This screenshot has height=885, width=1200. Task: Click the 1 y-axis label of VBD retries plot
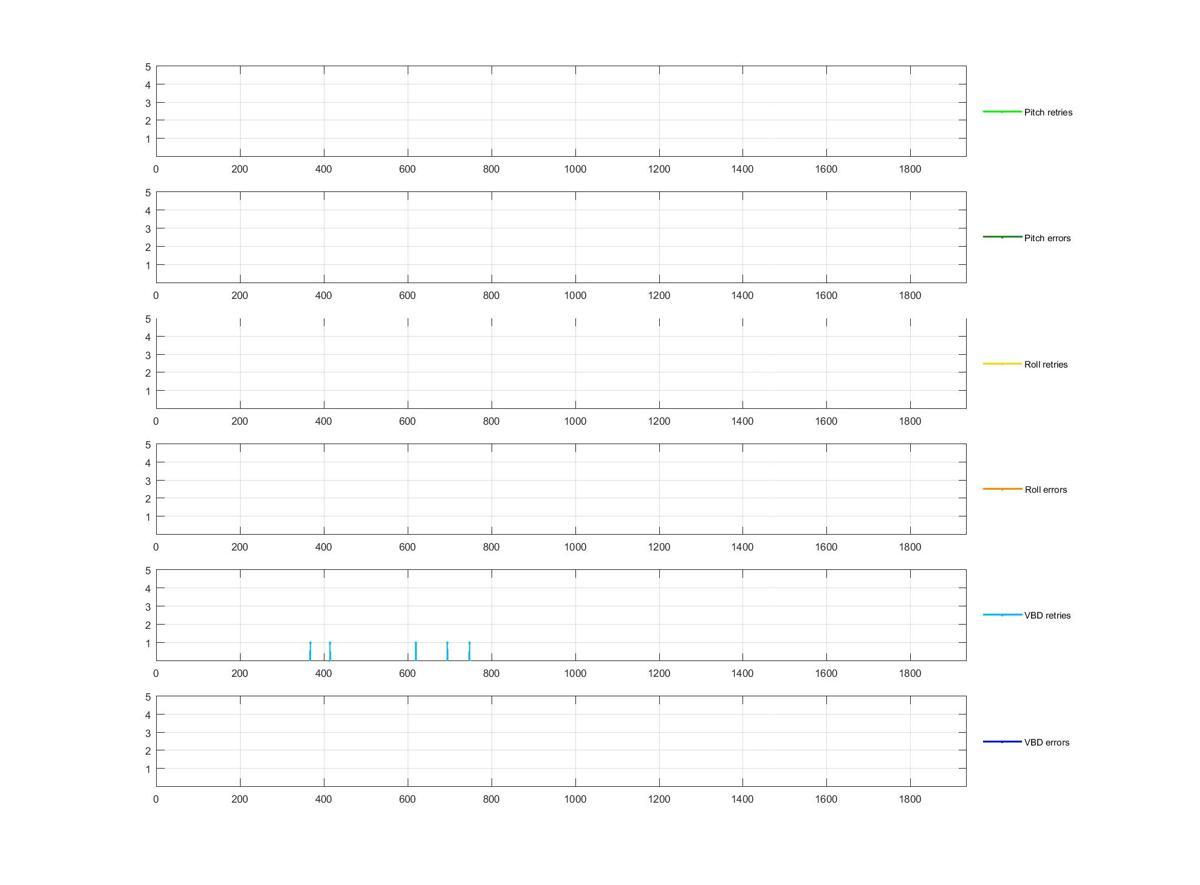coord(148,643)
